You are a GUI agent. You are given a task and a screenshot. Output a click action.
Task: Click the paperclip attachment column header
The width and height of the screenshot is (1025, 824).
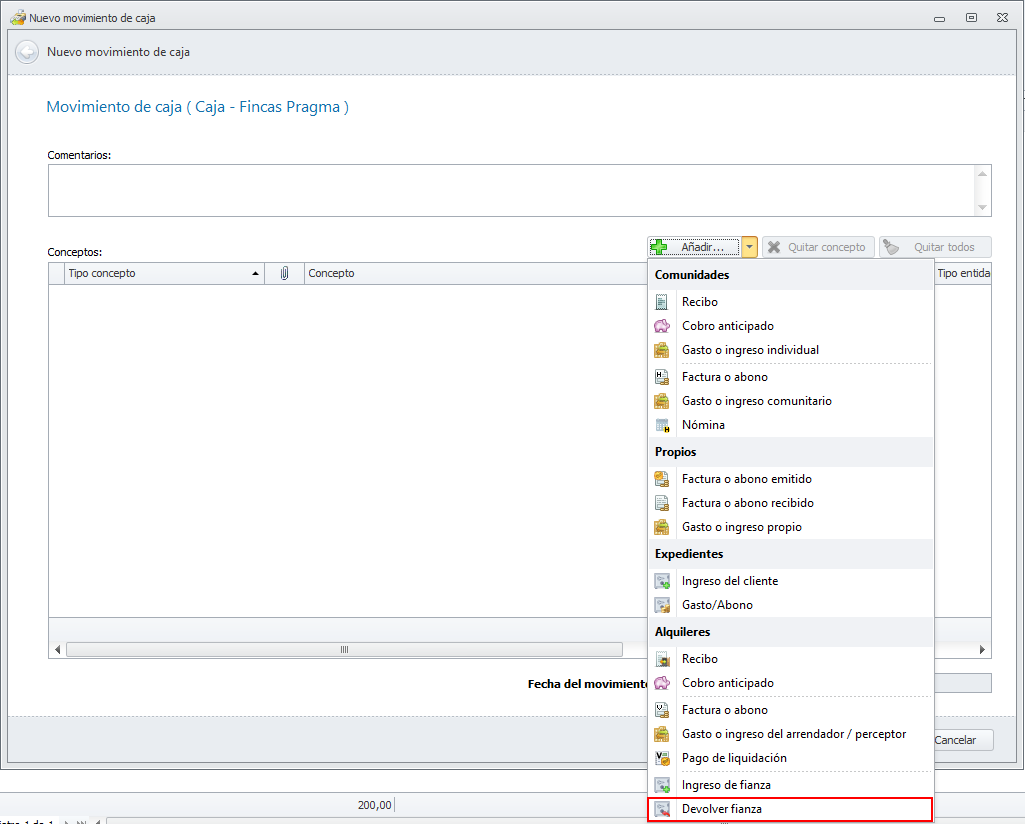[284, 273]
